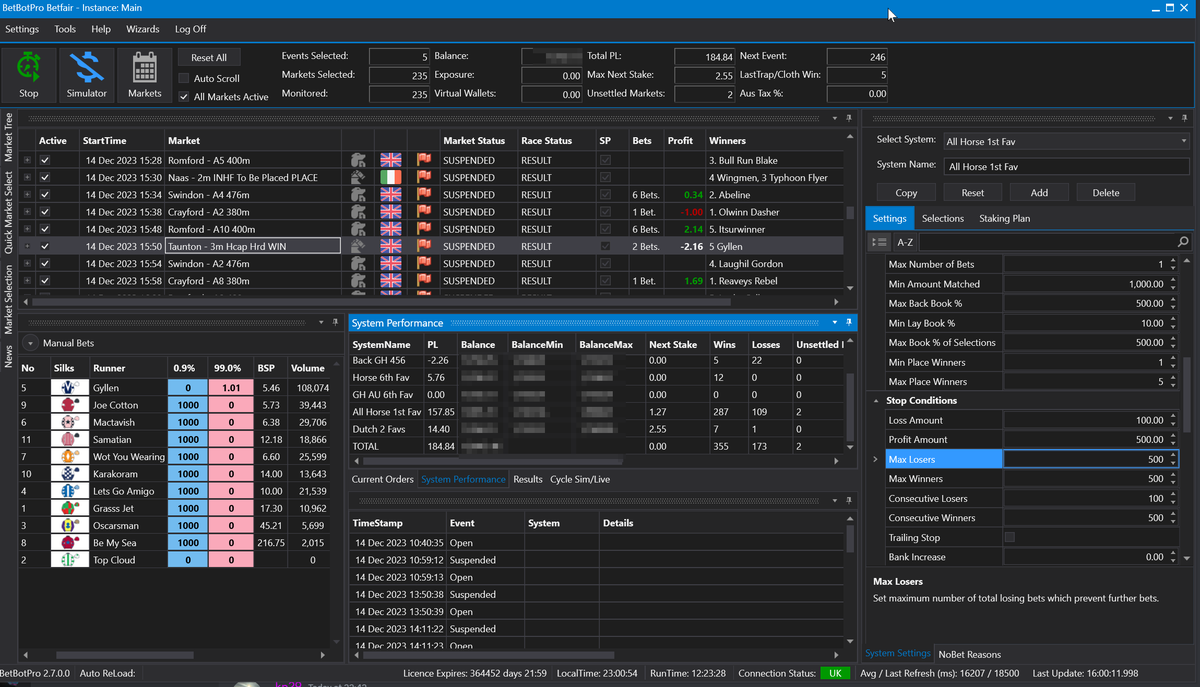The height and width of the screenshot is (687, 1200).
Task: Click Joe Cotton's silks icon
Action: [68, 405]
